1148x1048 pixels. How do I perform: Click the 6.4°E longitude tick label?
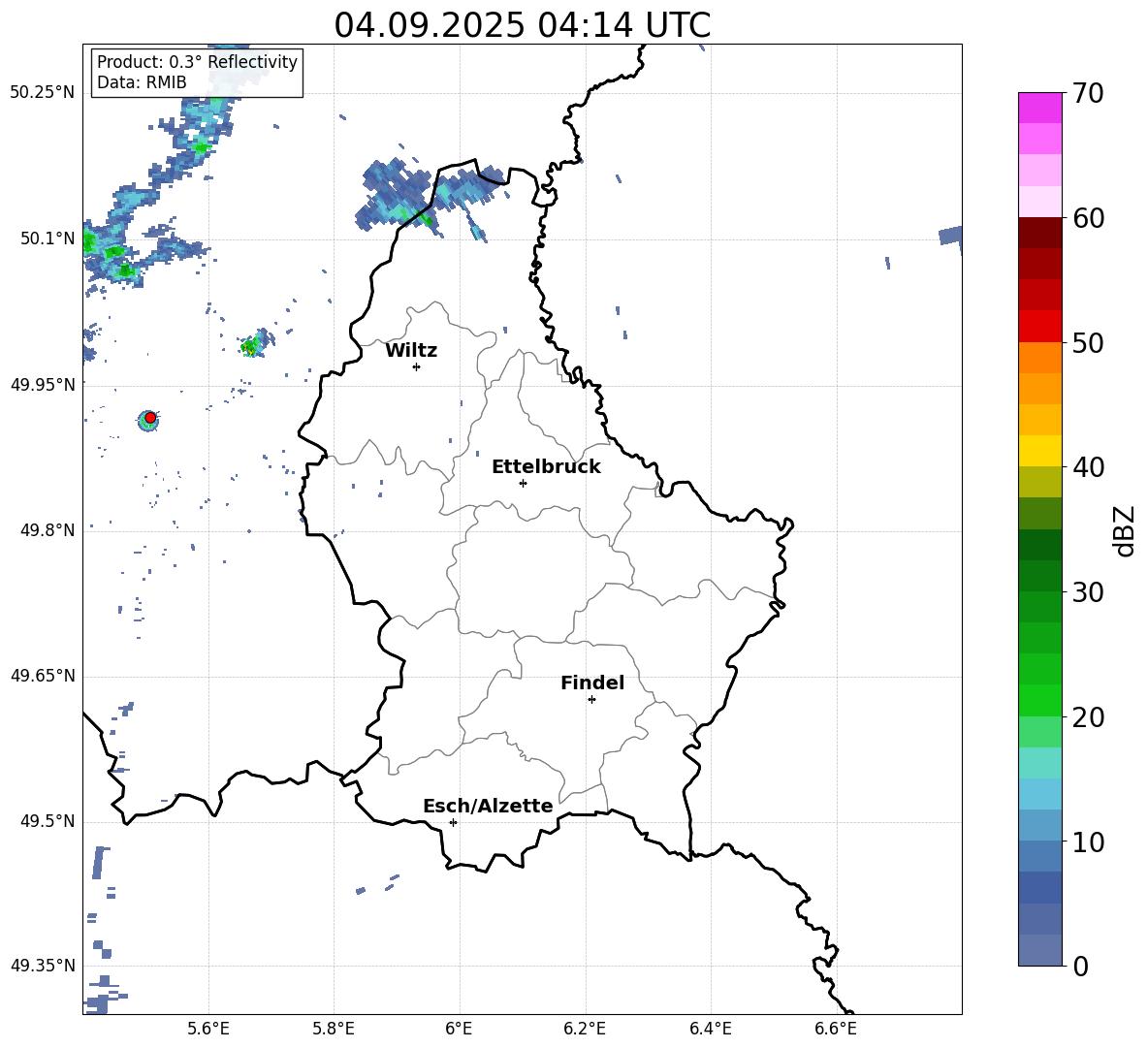pyautogui.click(x=710, y=1029)
